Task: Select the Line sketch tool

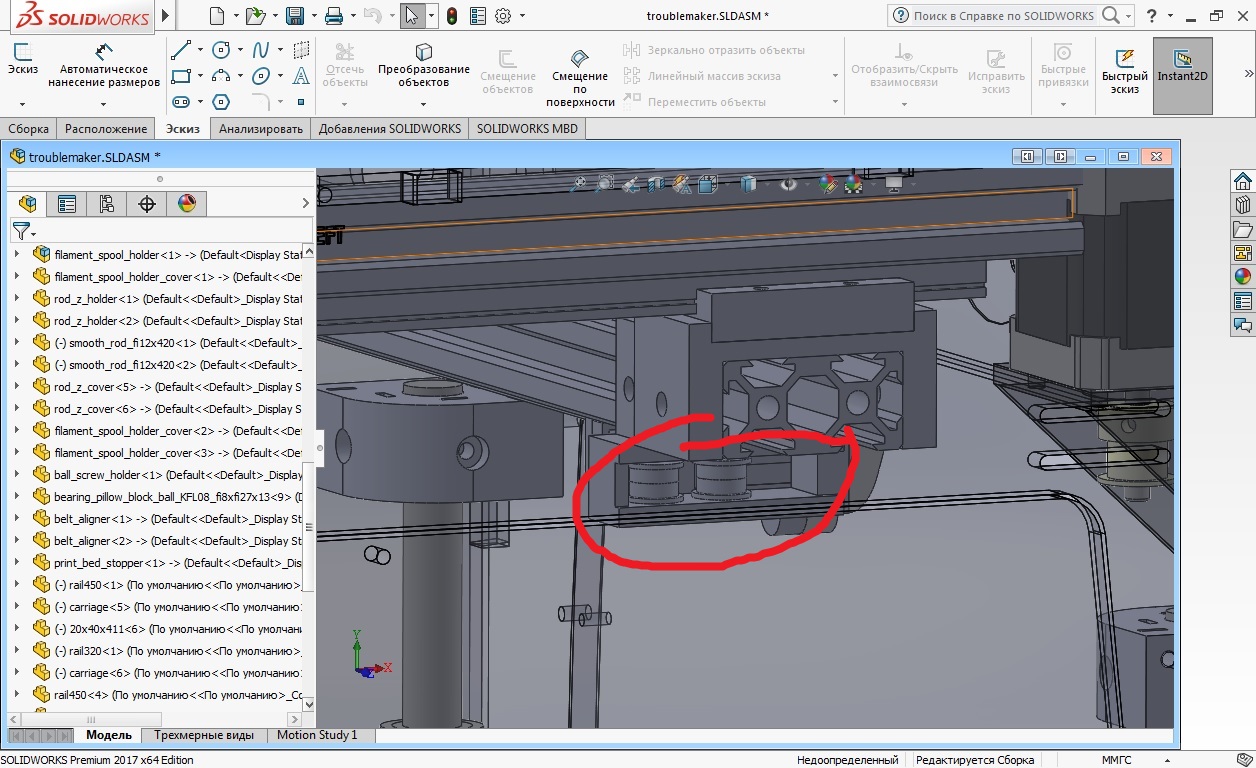Action: pos(181,50)
